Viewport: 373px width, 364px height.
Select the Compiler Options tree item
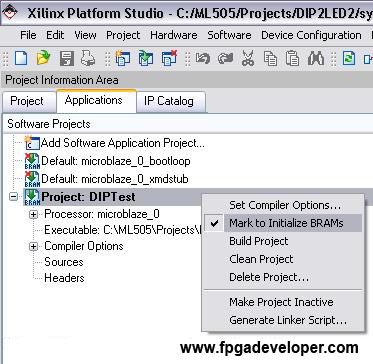pos(84,247)
